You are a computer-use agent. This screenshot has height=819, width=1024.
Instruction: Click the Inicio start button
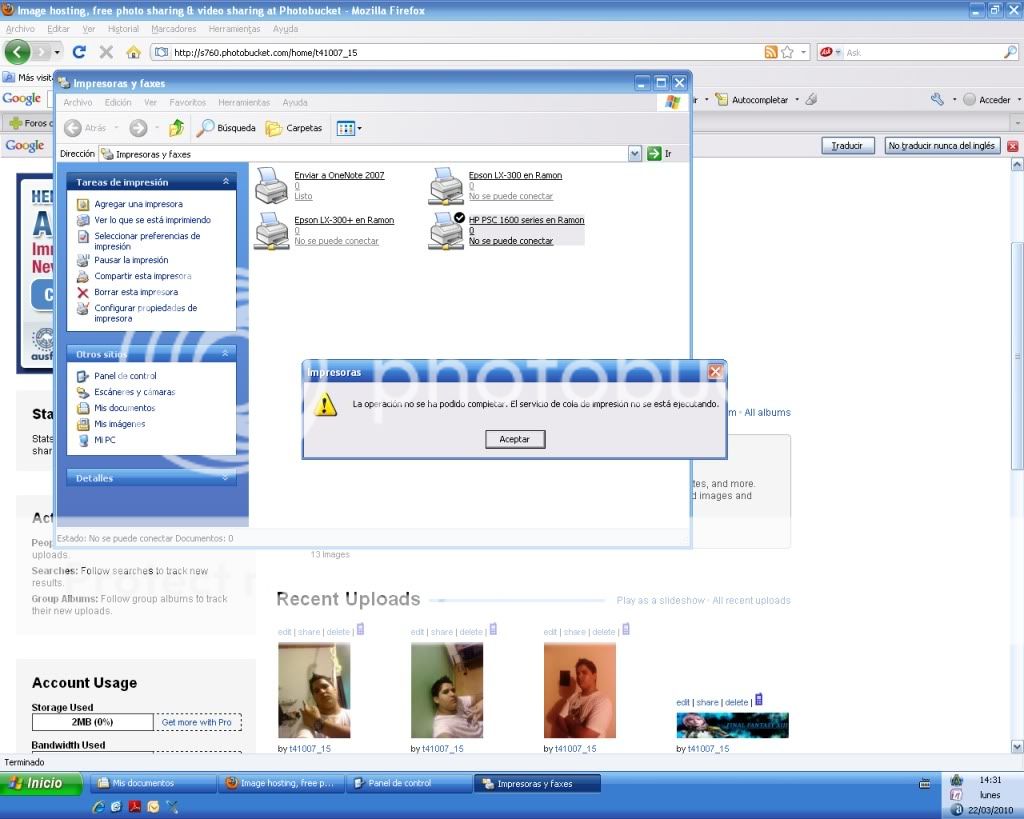pyautogui.click(x=42, y=784)
